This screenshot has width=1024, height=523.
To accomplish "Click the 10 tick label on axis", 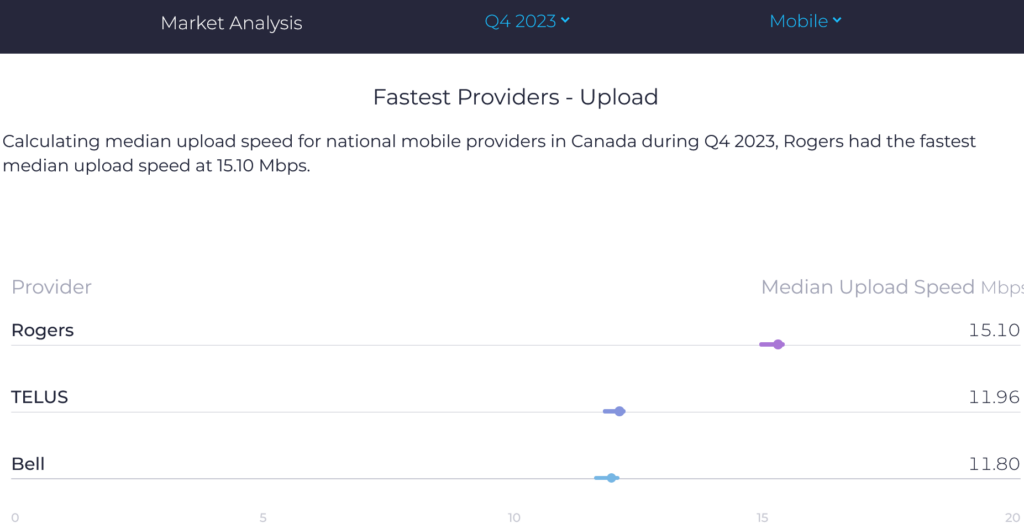I will (514, 517).
